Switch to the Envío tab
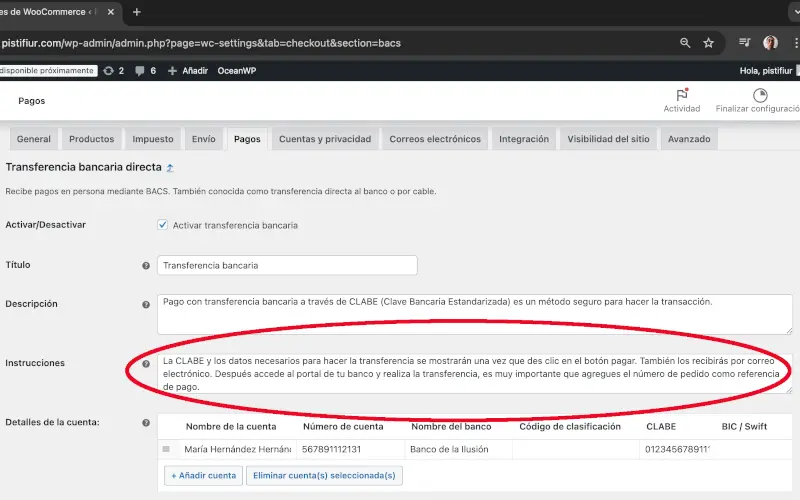This screenshot has width=800, height=500. [203, 139]
